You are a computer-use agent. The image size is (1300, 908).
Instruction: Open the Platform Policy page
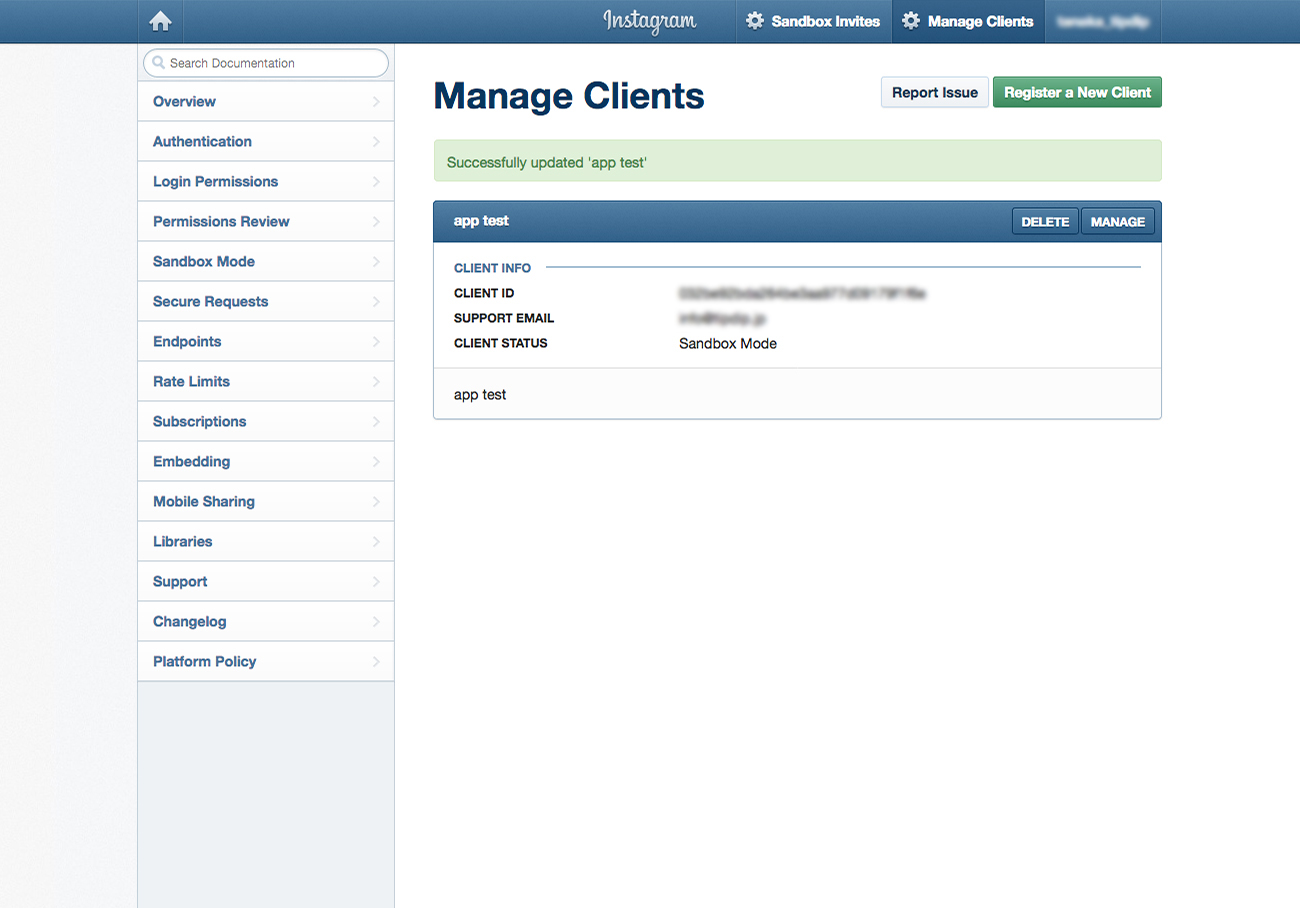[266, 661]
